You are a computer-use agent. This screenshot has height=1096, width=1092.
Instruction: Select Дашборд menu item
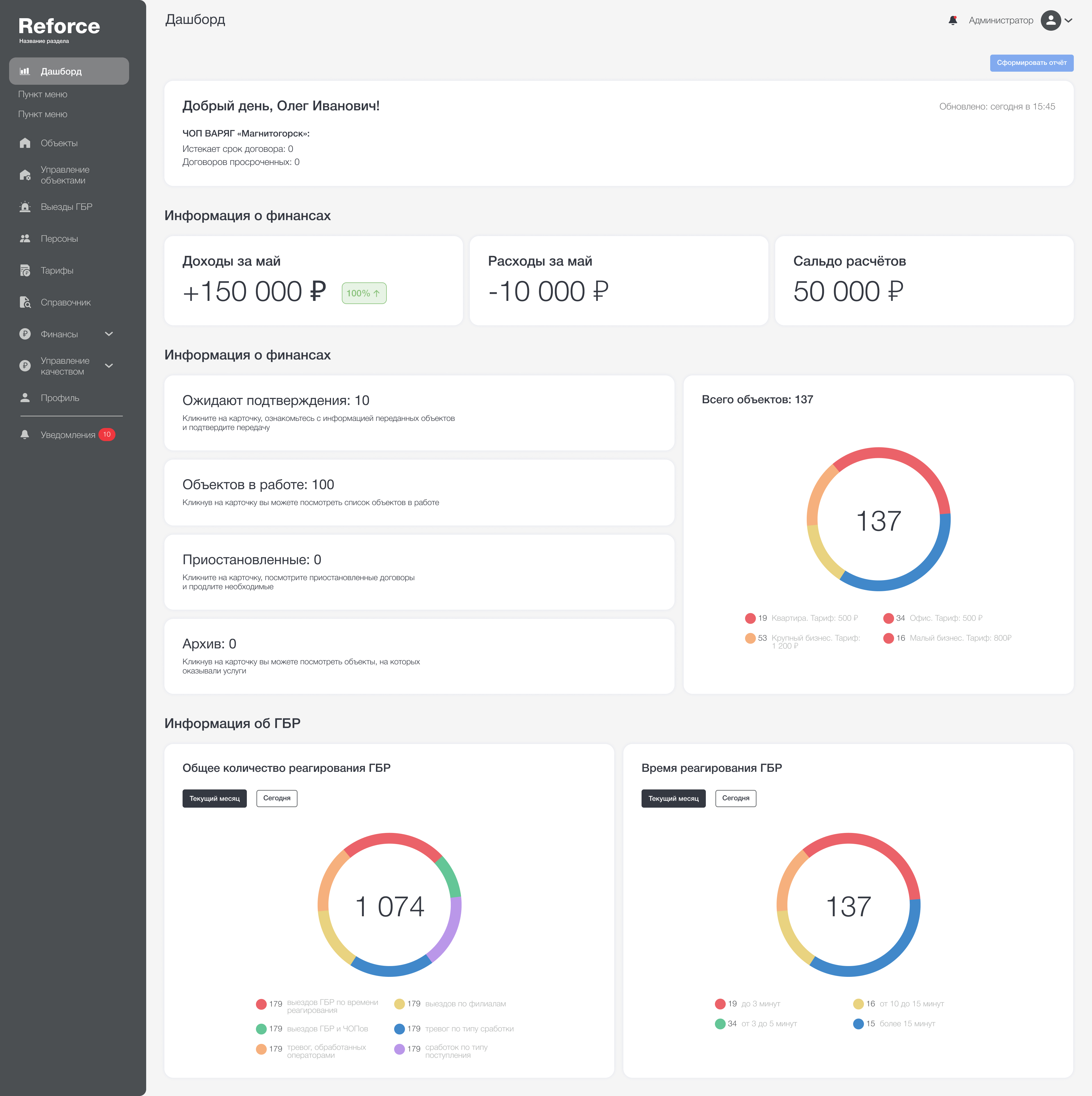tap(69, 71)
